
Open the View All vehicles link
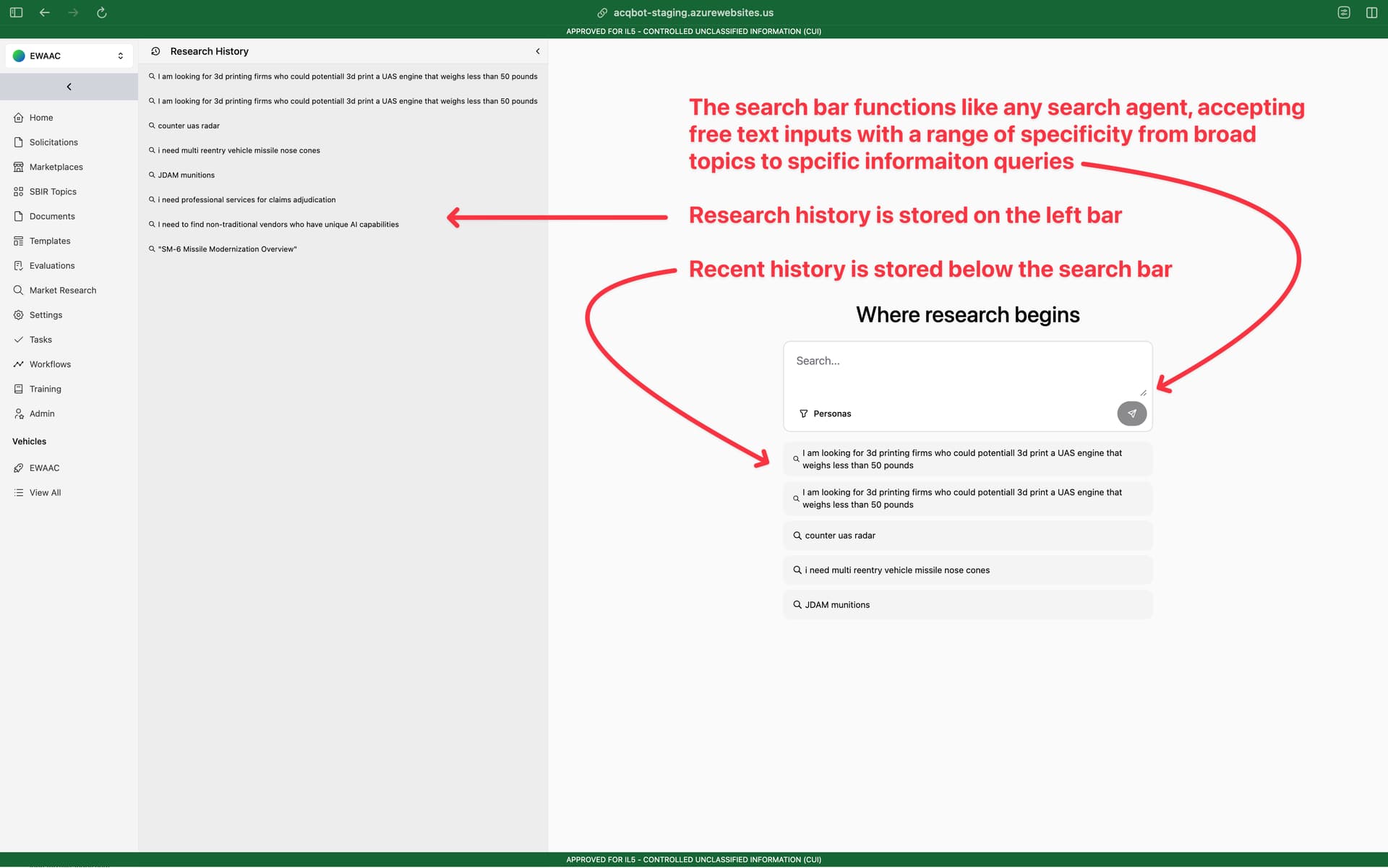[69, 493]
